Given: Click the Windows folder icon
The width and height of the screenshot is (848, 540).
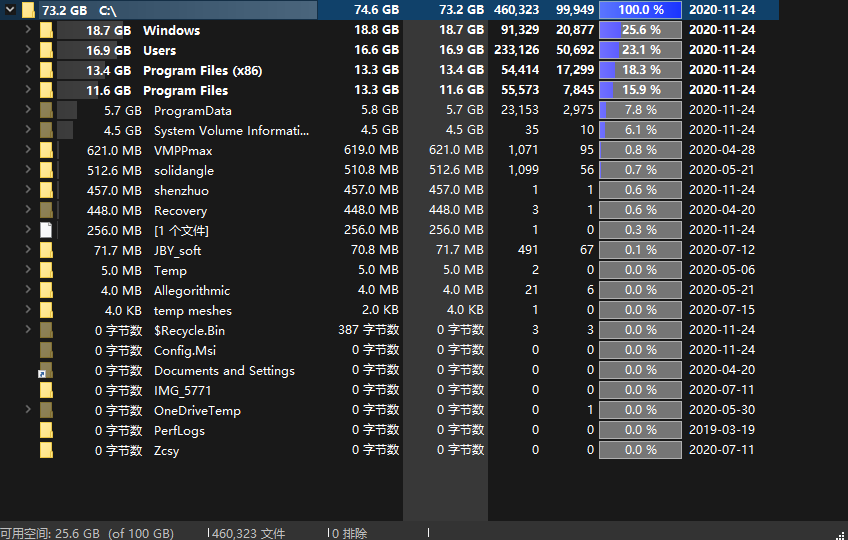Looking at the screenshot, I should click(x=46, y=30).
